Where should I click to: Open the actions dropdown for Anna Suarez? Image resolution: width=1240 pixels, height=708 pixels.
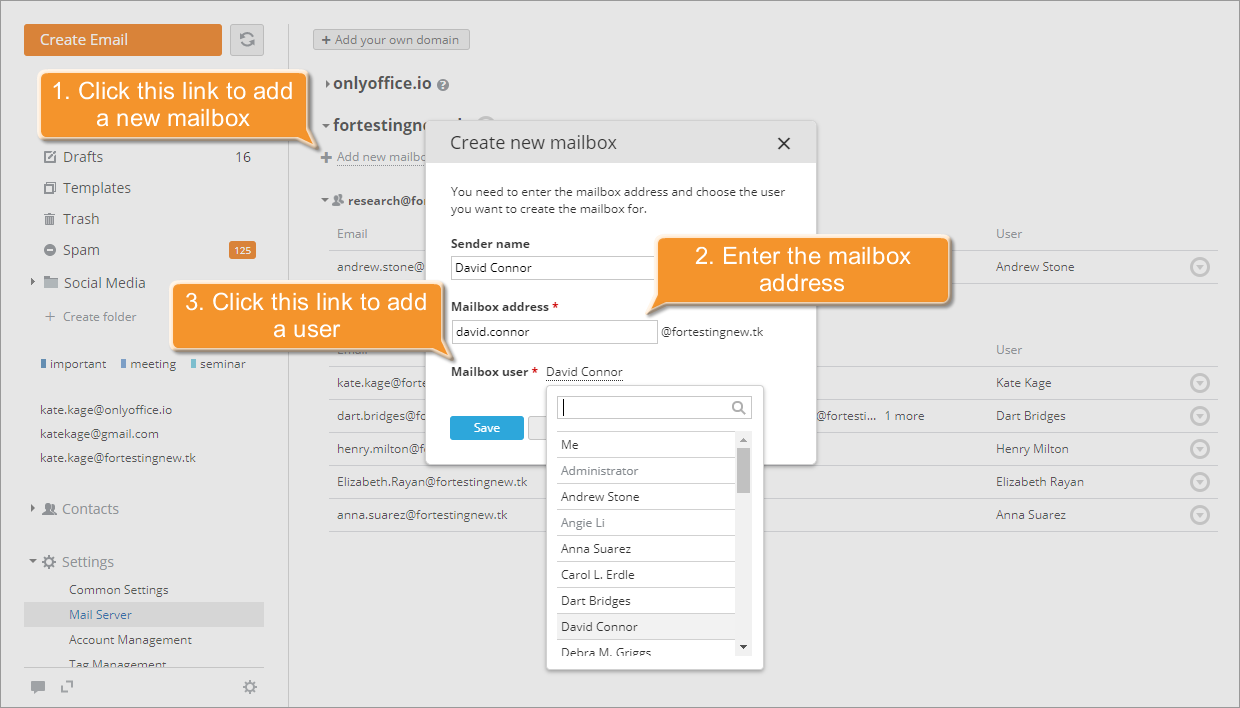tap(1200, 515)
